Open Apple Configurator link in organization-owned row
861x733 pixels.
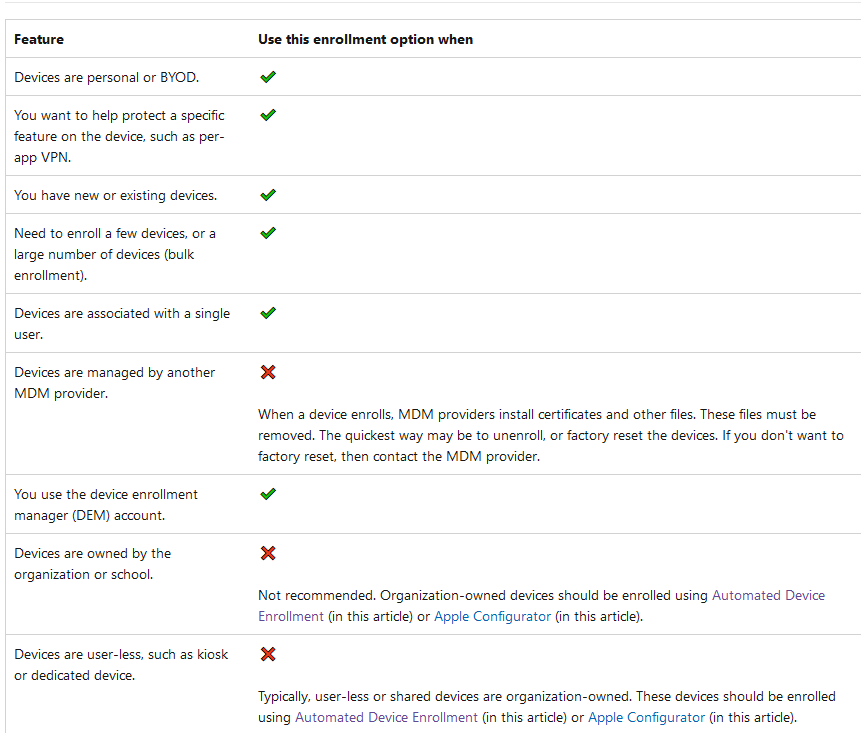coord(492,616)
